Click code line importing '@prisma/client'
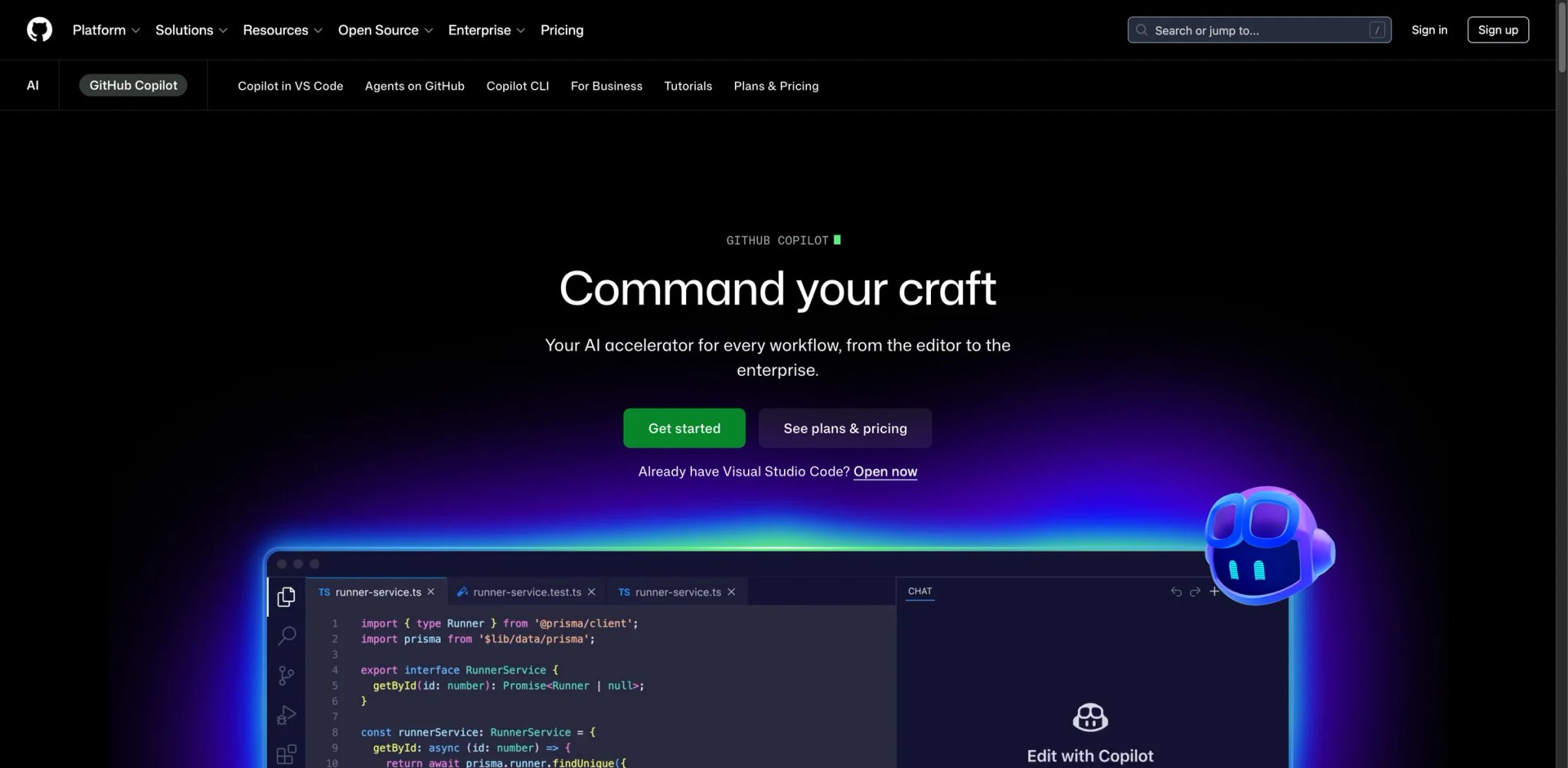Screen dimensions: 1568x768 [x=499, y=623]
